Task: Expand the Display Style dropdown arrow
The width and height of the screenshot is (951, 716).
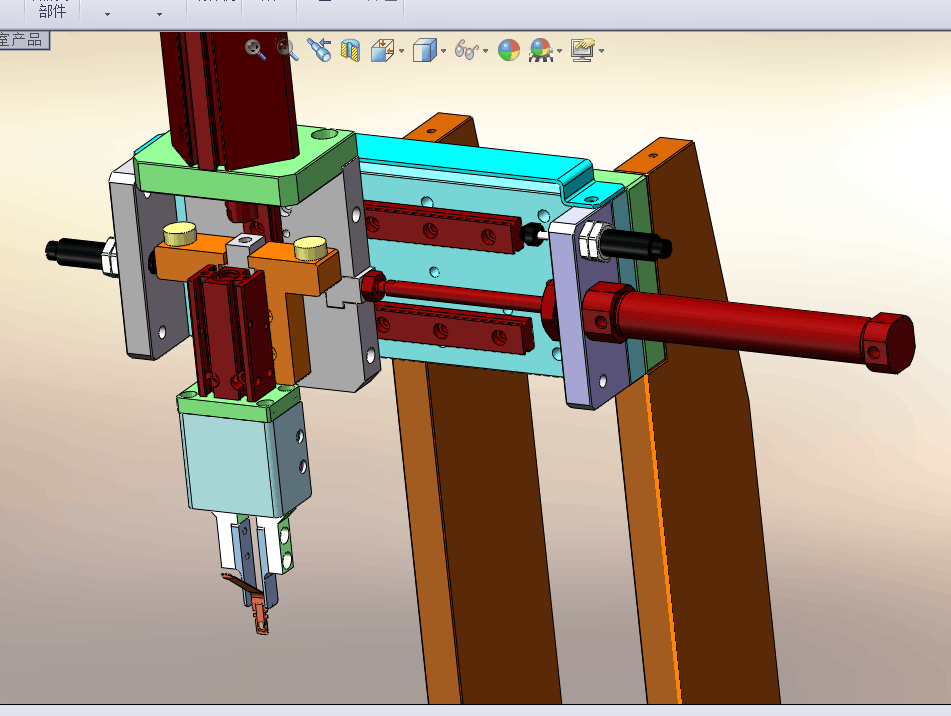Action: 443,51
